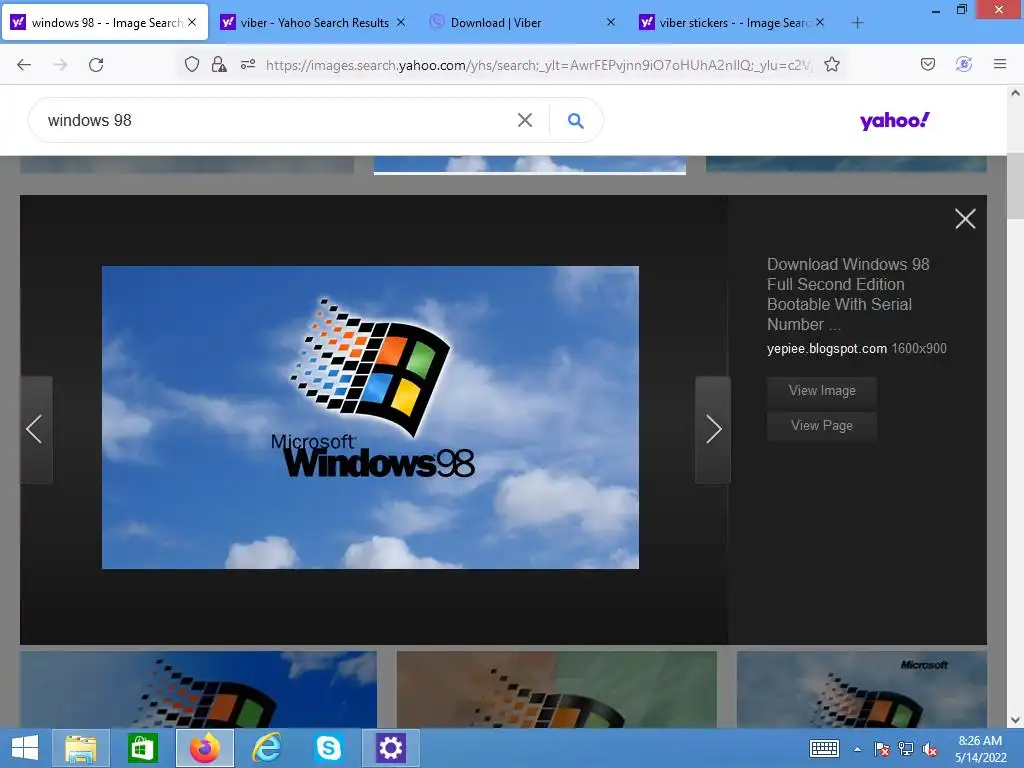Image resolution: width=1024 pixels, height=768 pixels.
Task: Click the browser forward arrow
Action: click(x=60, y=65)
